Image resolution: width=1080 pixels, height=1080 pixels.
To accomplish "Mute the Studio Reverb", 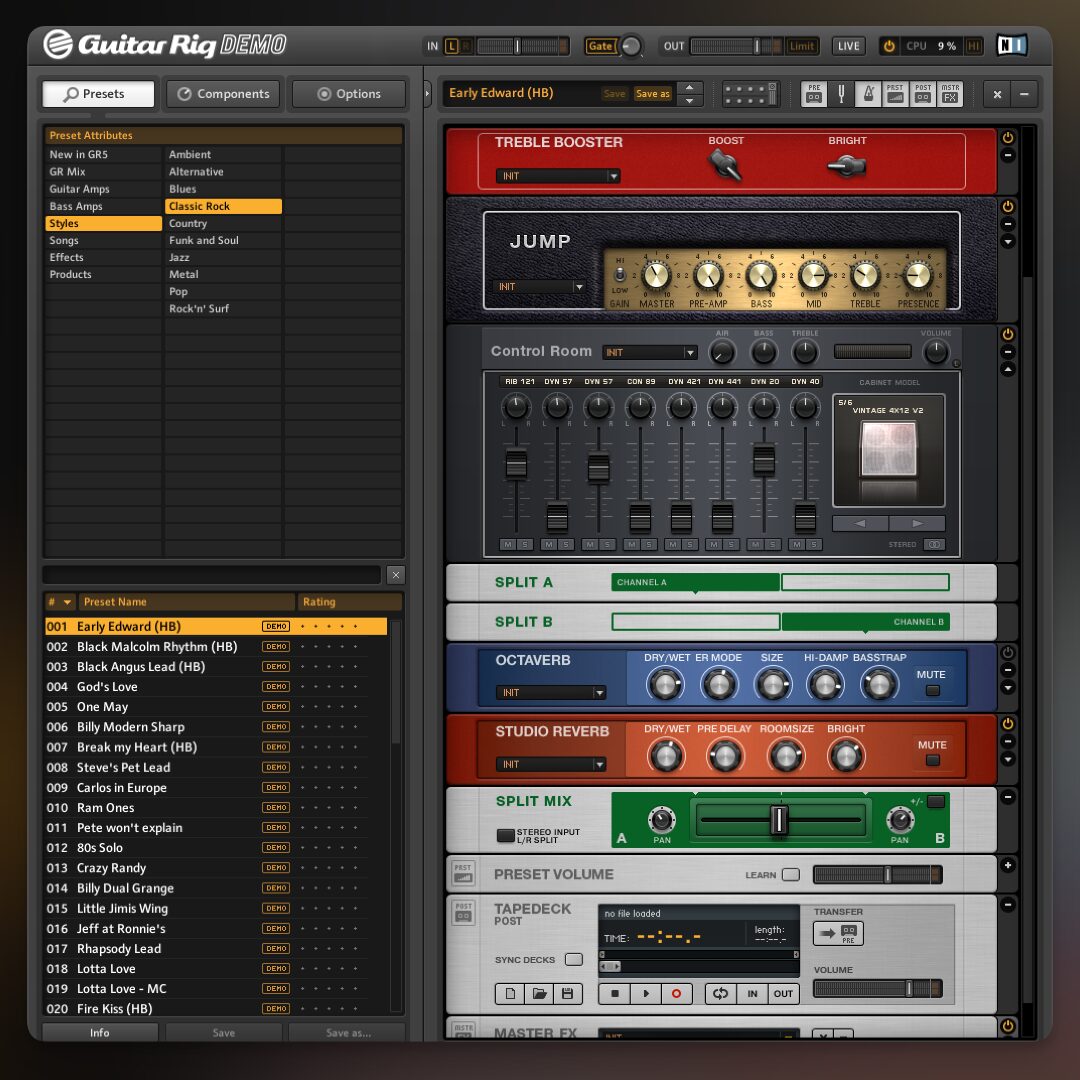I will click(931, 759).
